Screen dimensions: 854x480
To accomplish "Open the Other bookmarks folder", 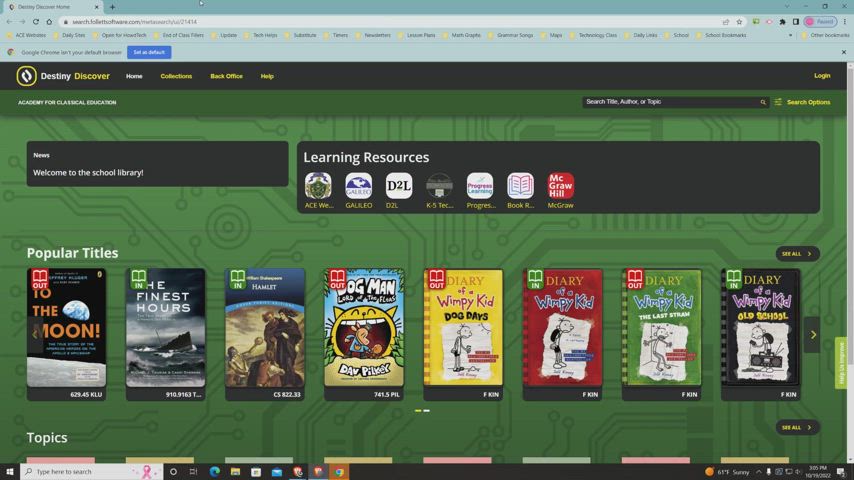I will point(825,35).
